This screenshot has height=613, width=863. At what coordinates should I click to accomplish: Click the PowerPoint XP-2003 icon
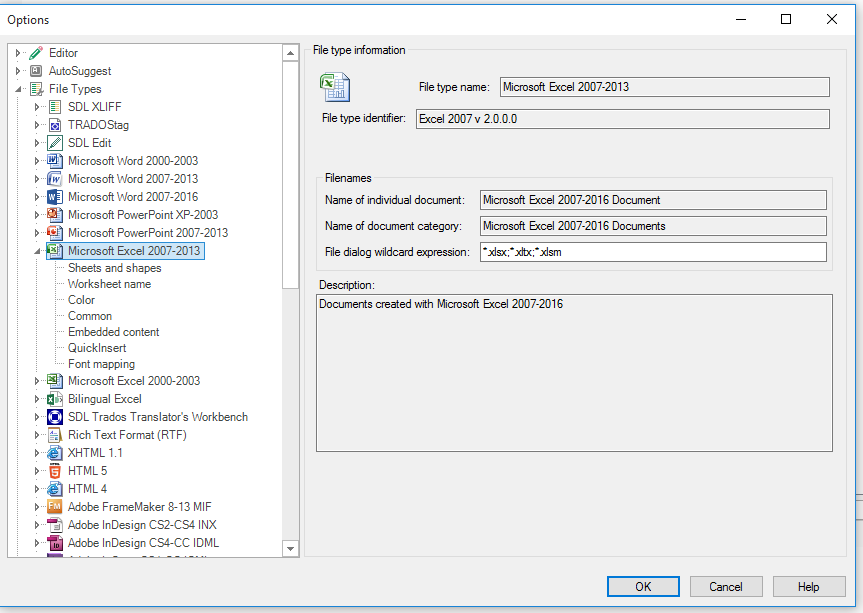coord(55,215)
